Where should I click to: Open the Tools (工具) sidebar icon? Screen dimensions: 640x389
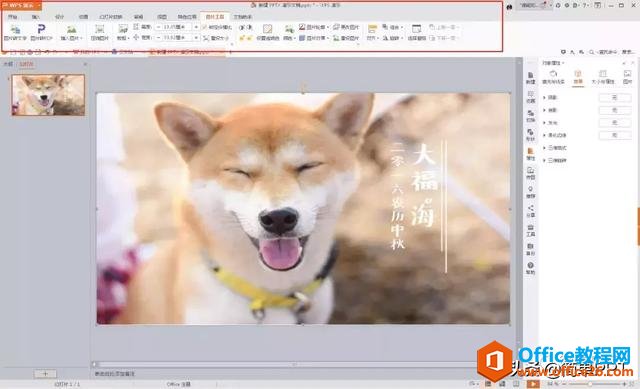click(x=530, y=231)
